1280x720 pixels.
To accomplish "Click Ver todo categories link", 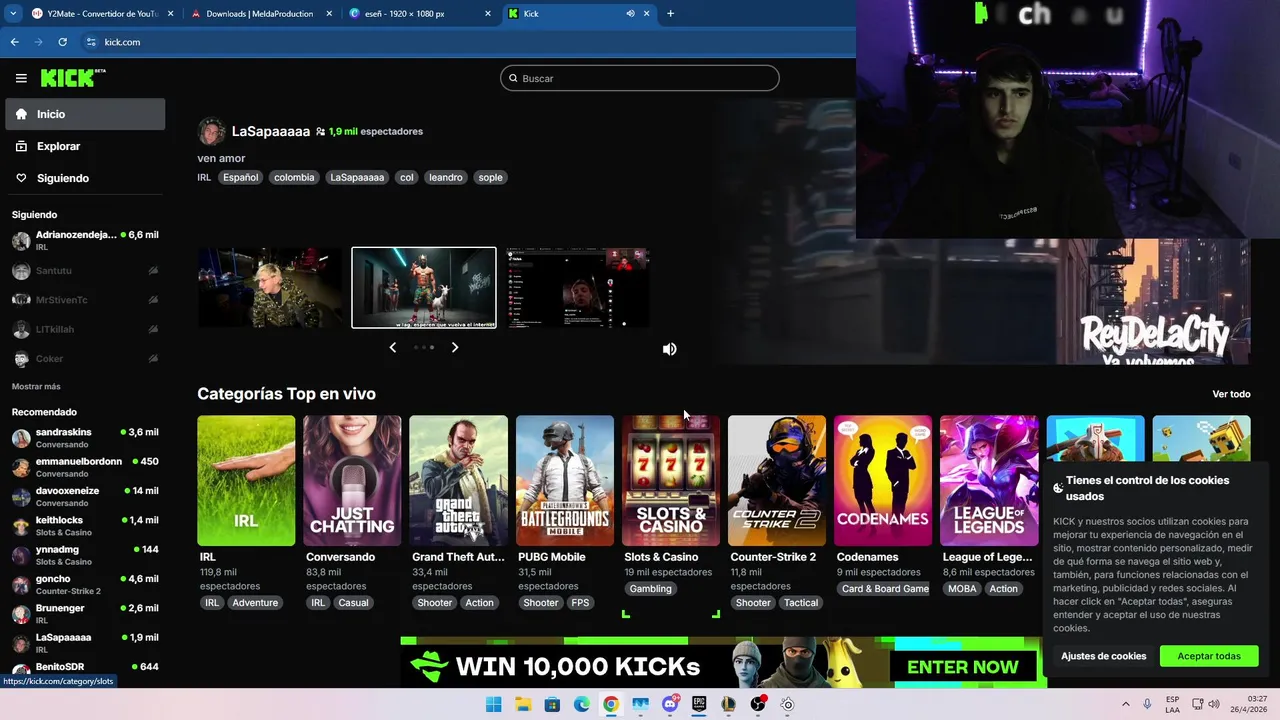I will 1231,394.
